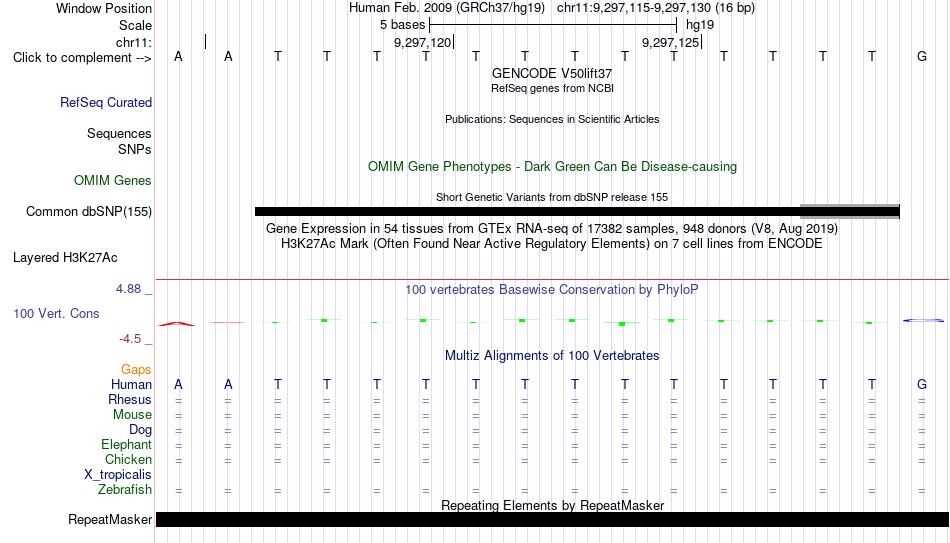
Task: Click the Window Position label
Action: [x=104, y=8]
